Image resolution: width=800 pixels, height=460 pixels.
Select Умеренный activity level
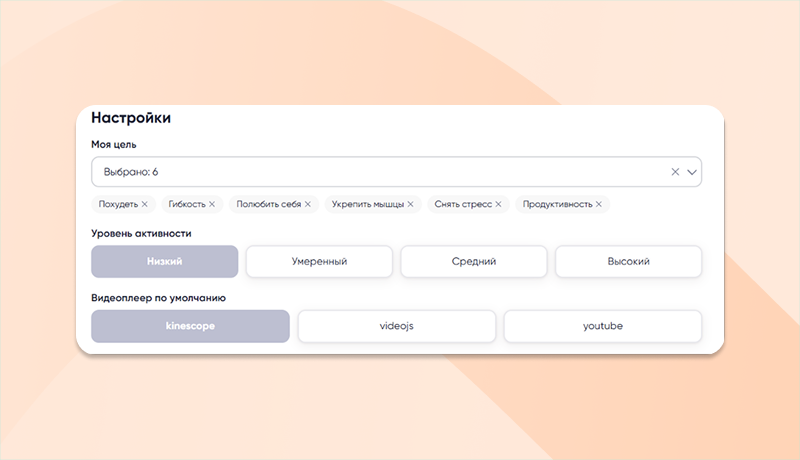click(319, 262)
